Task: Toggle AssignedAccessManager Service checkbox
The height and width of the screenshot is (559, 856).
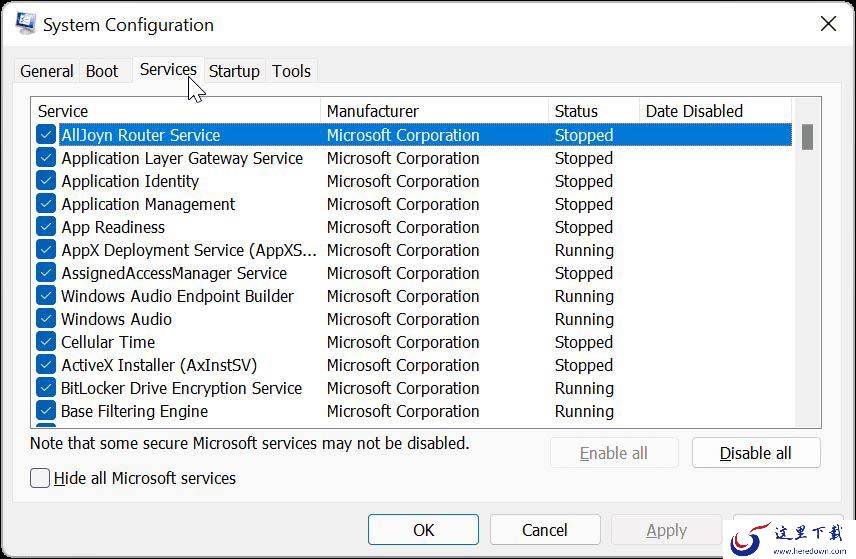Action: click(x=46, y=272)
